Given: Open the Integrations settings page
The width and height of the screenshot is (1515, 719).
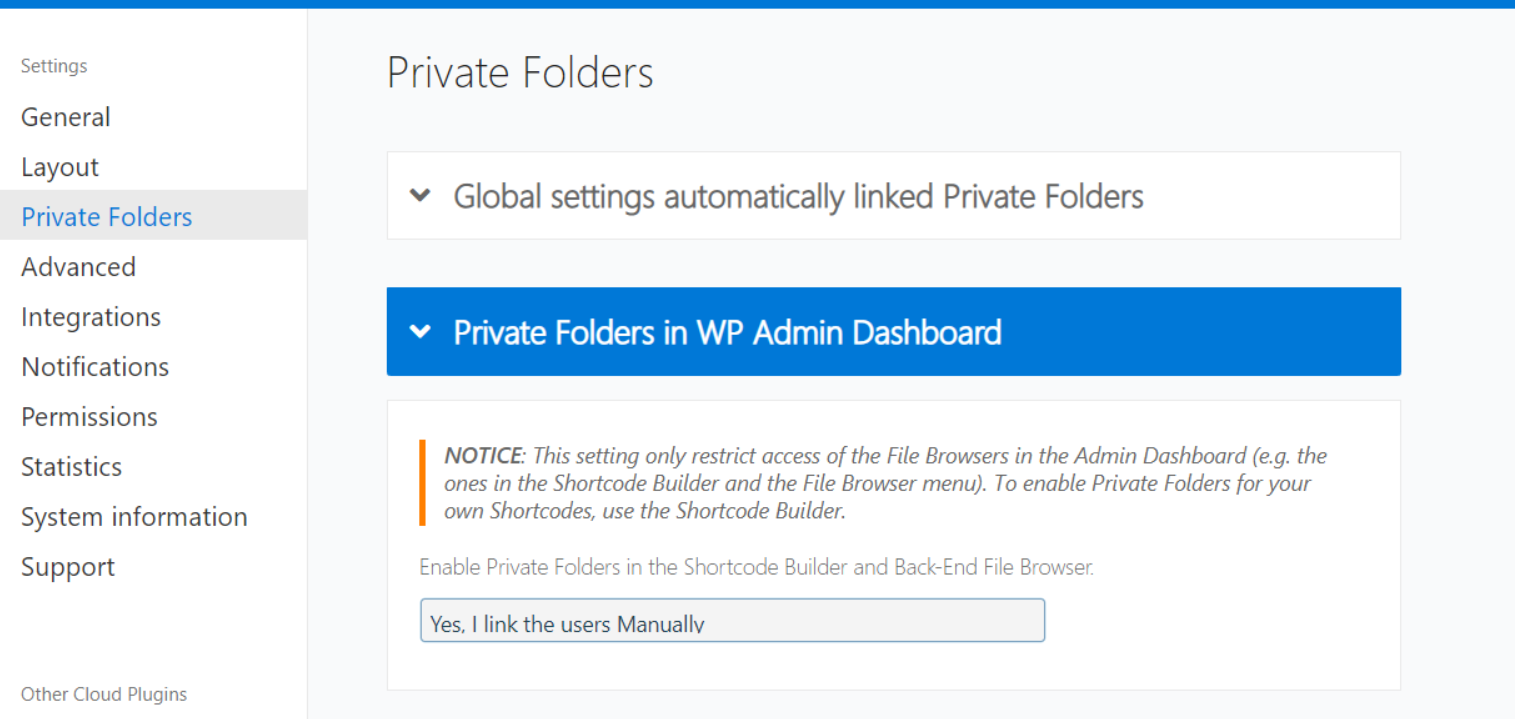Looking at the screenshot, I should click(91, 317).
